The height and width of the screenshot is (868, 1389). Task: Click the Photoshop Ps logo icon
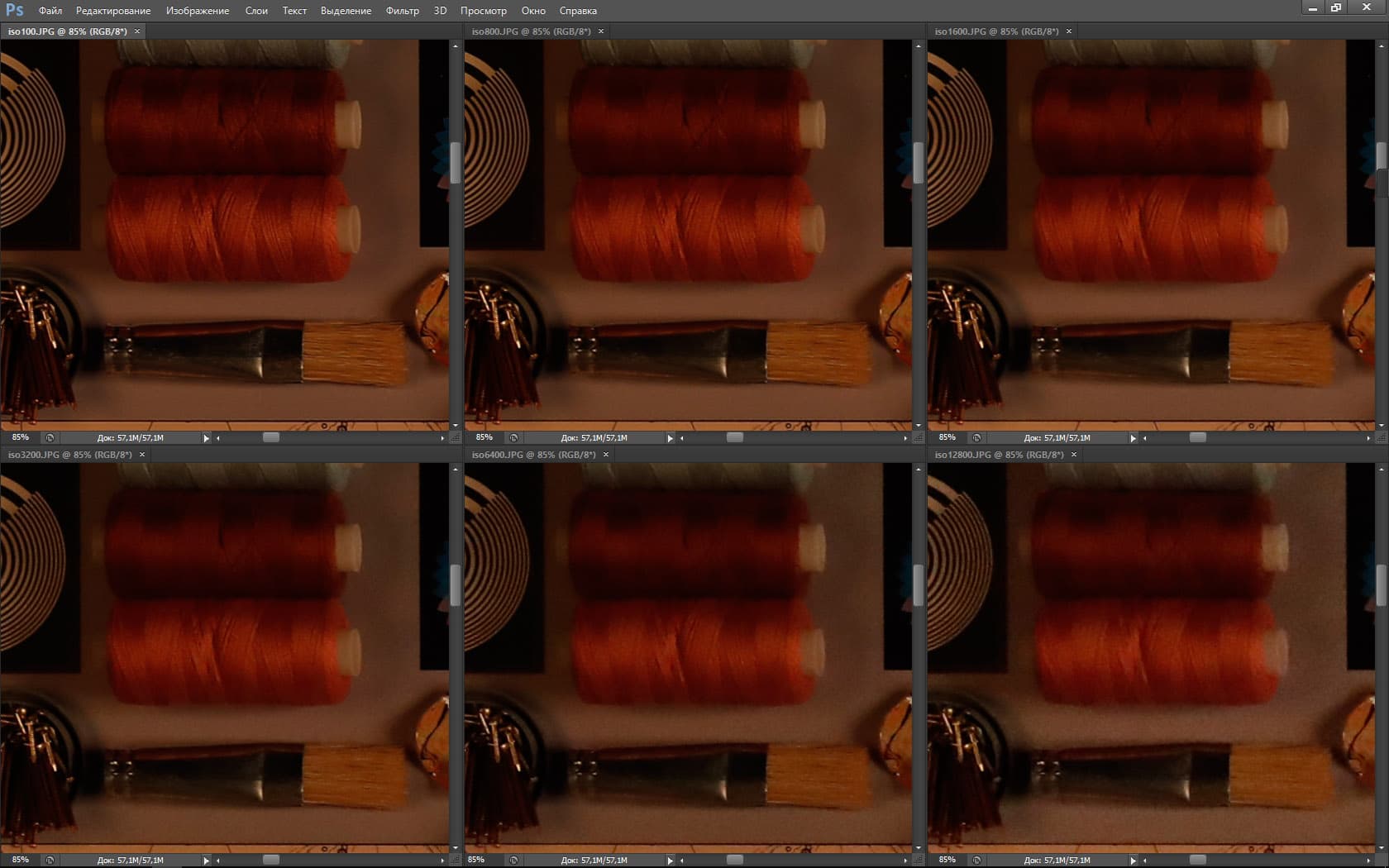pos(14,10)
